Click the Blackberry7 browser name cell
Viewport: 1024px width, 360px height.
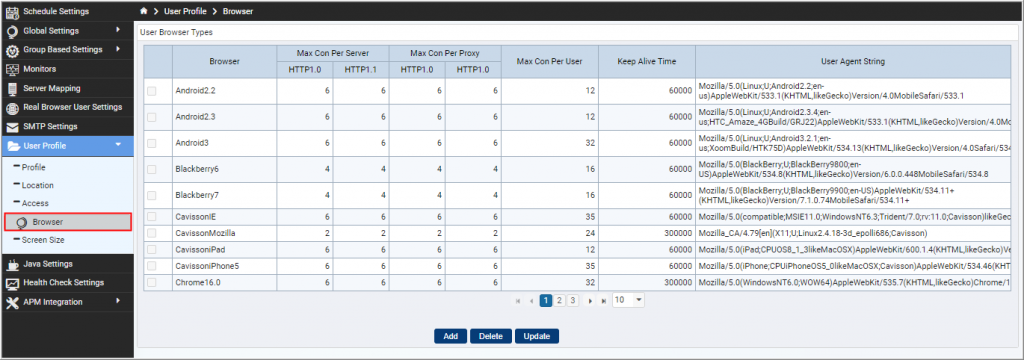[225, 195]
